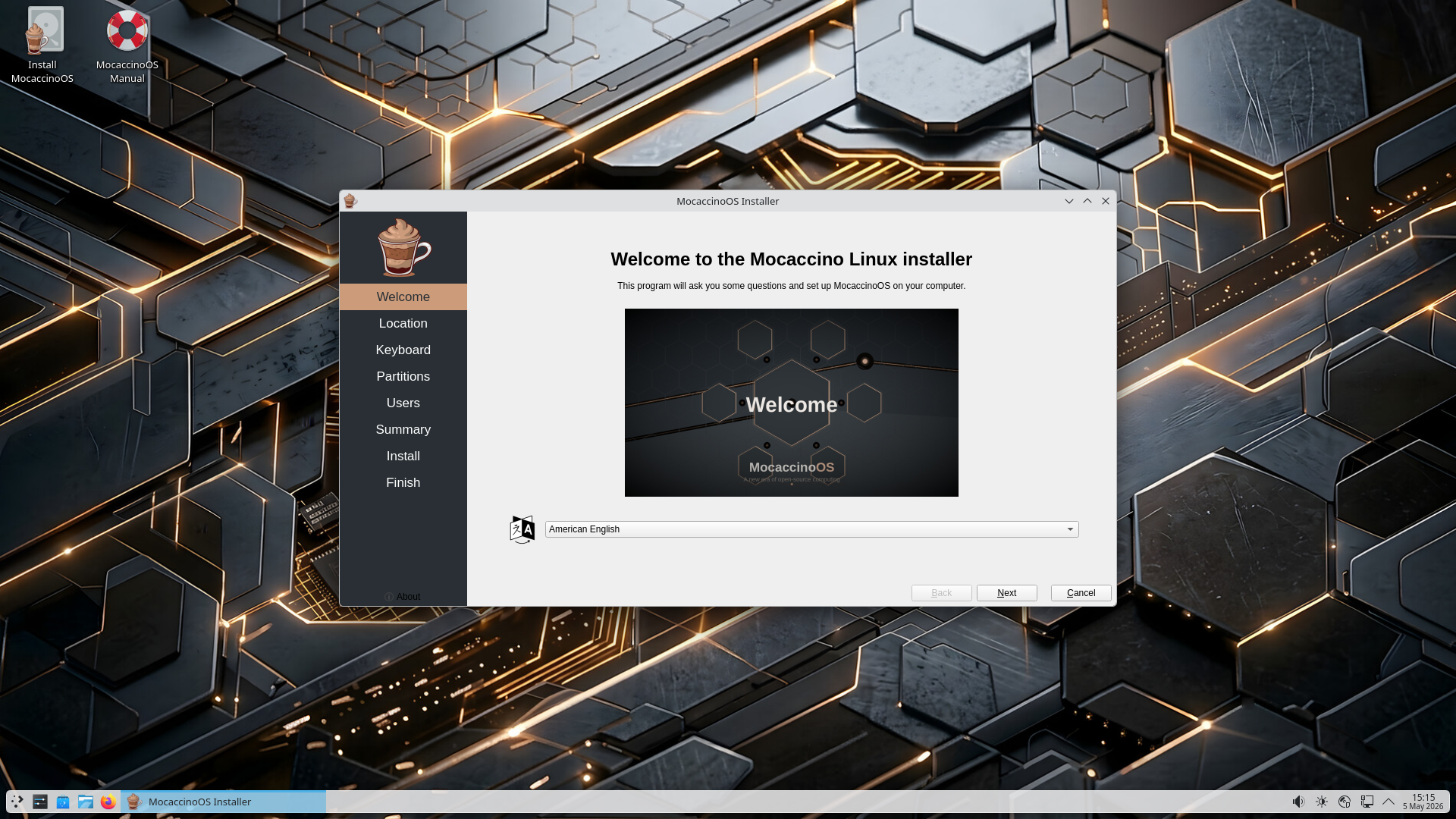Click the 'Welcome to the Mocaccino Linux installer' heading

coord(791,259)
